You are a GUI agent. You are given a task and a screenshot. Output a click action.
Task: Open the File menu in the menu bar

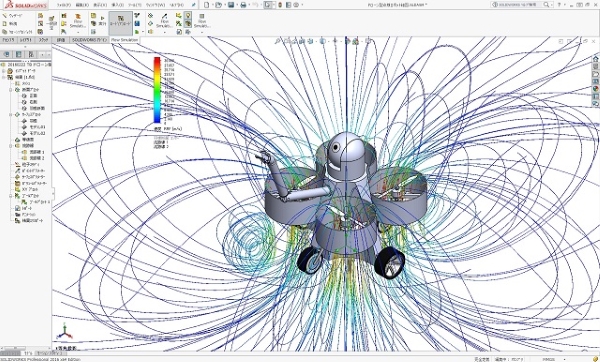[64, 5]
